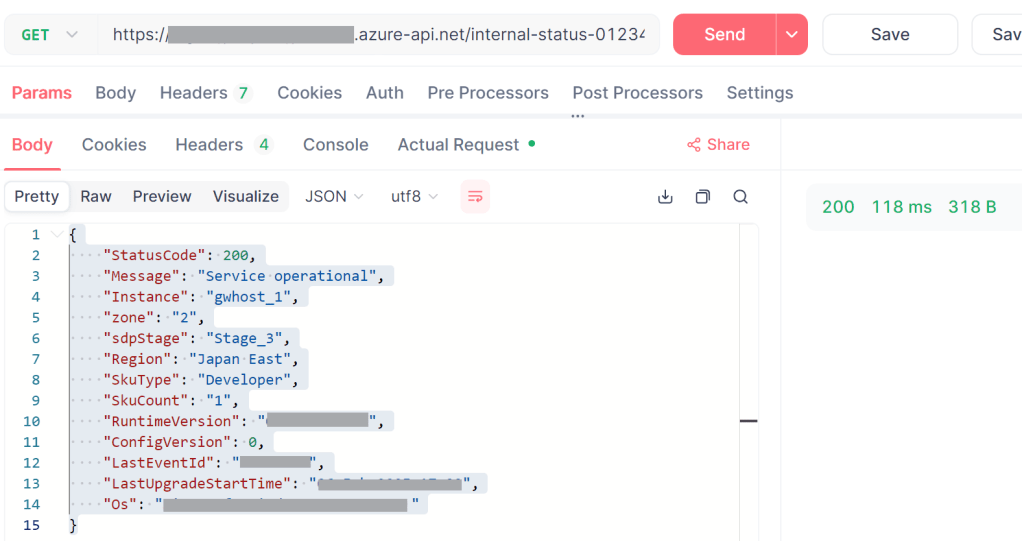Expand the Send button options arrow
Screen dimensions: 1022x541
pyautogui.click(x=792, y=35)
